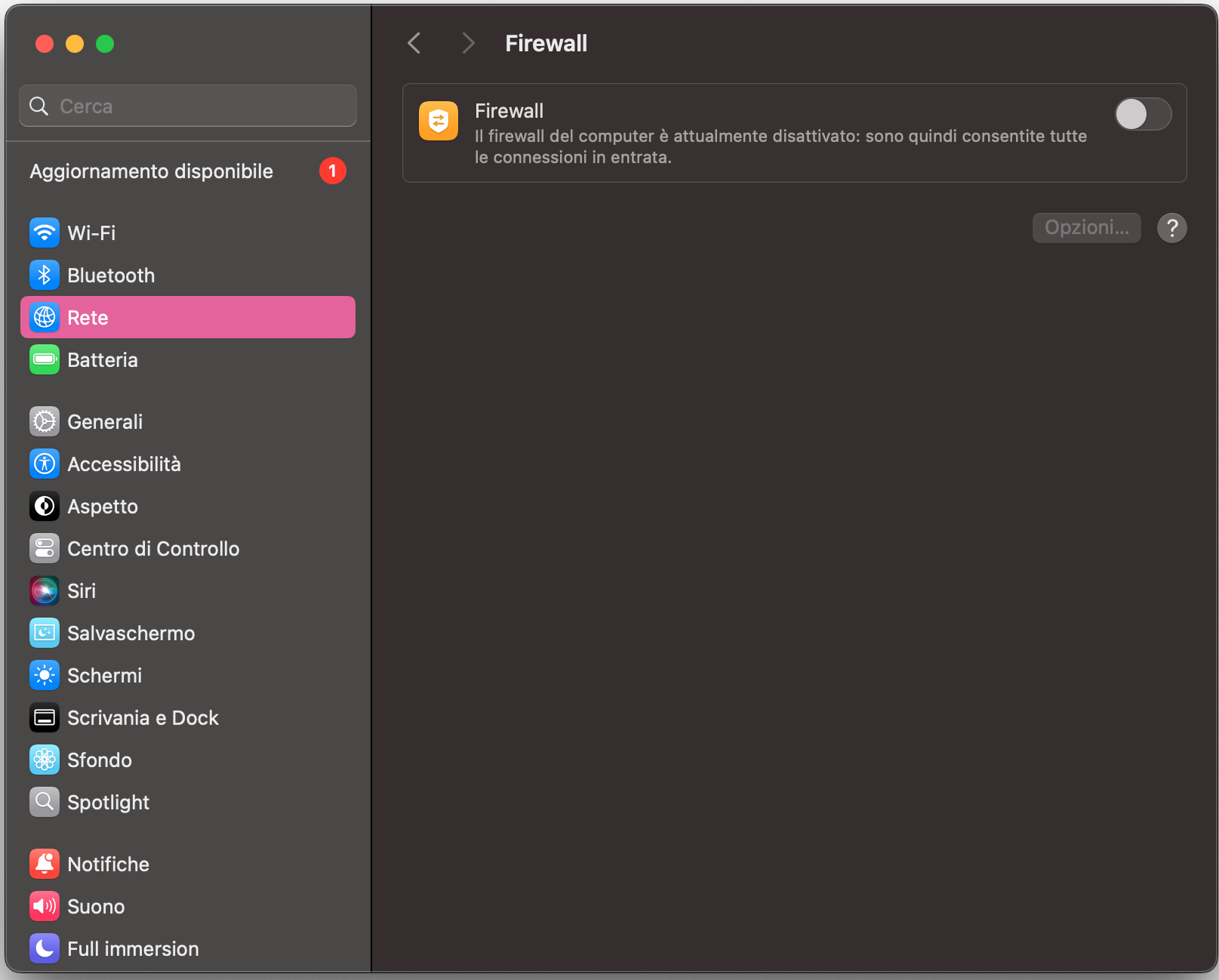
Task: Open the Opzioni… button
Action: tap(1086, 227)
